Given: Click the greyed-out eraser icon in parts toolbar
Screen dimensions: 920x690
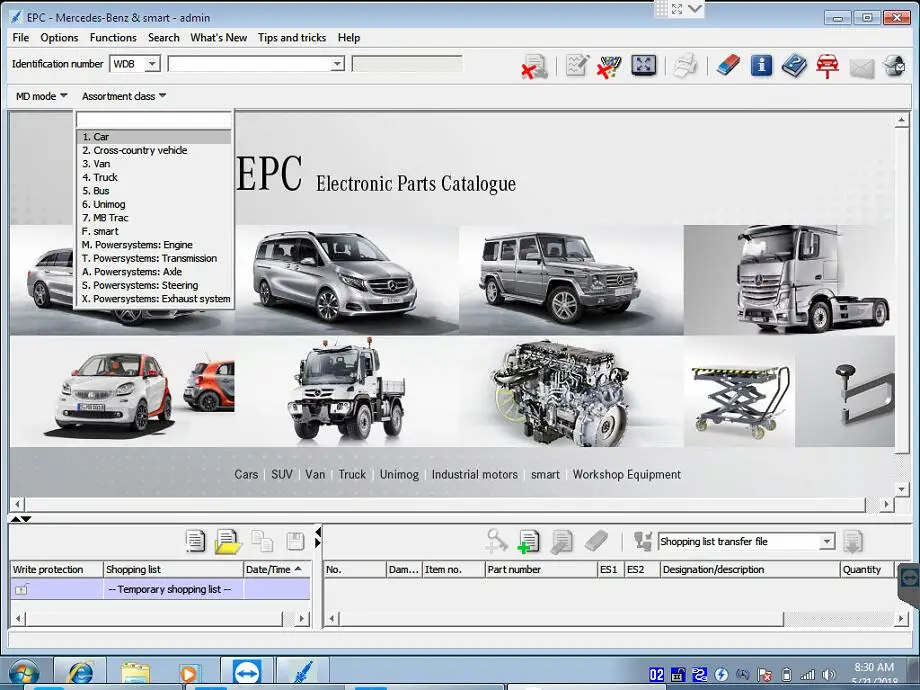Looking at the screenshot, I should click(596, 541).
